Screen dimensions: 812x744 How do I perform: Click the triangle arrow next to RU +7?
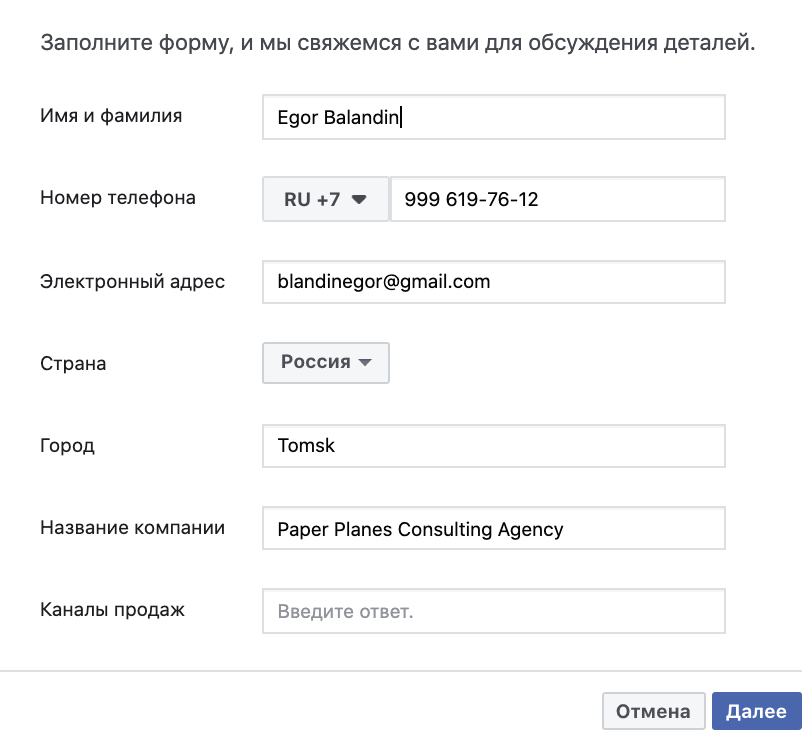[359, 200]
